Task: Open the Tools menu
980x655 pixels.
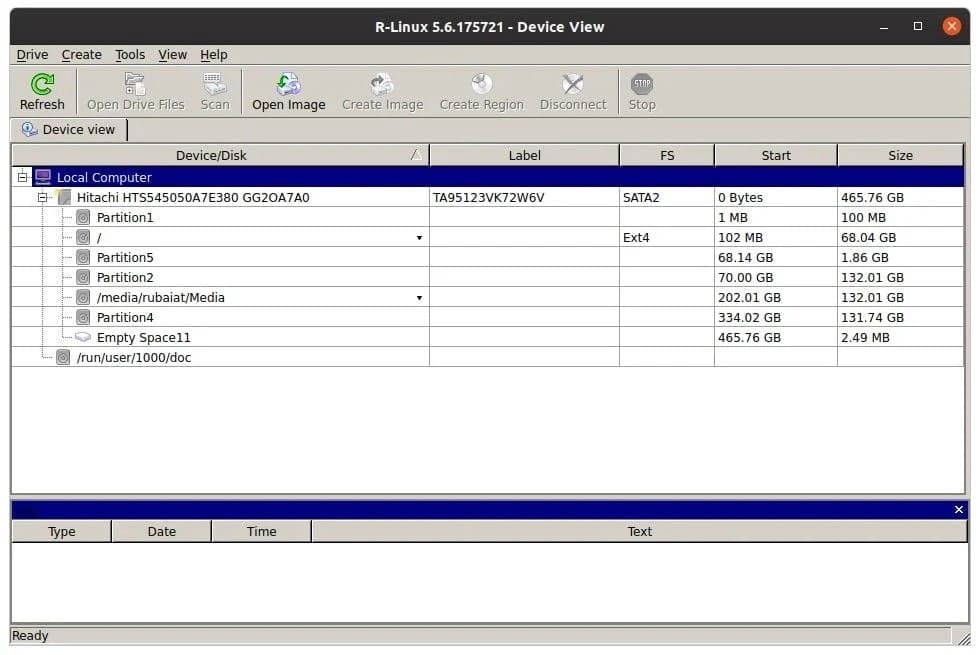Action: pyautogui.click(x=129, y=54)
